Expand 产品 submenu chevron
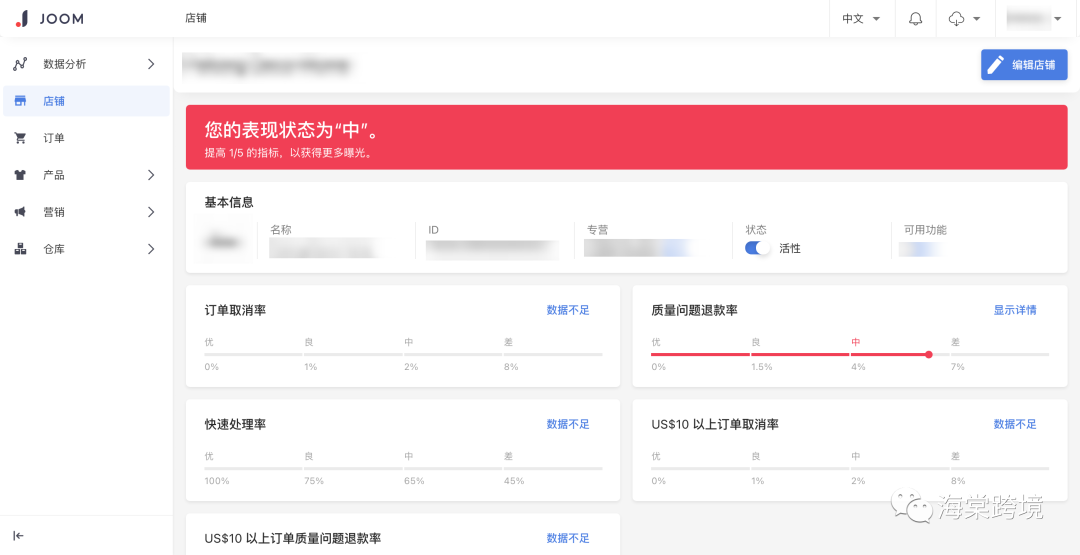 (151, 175)
